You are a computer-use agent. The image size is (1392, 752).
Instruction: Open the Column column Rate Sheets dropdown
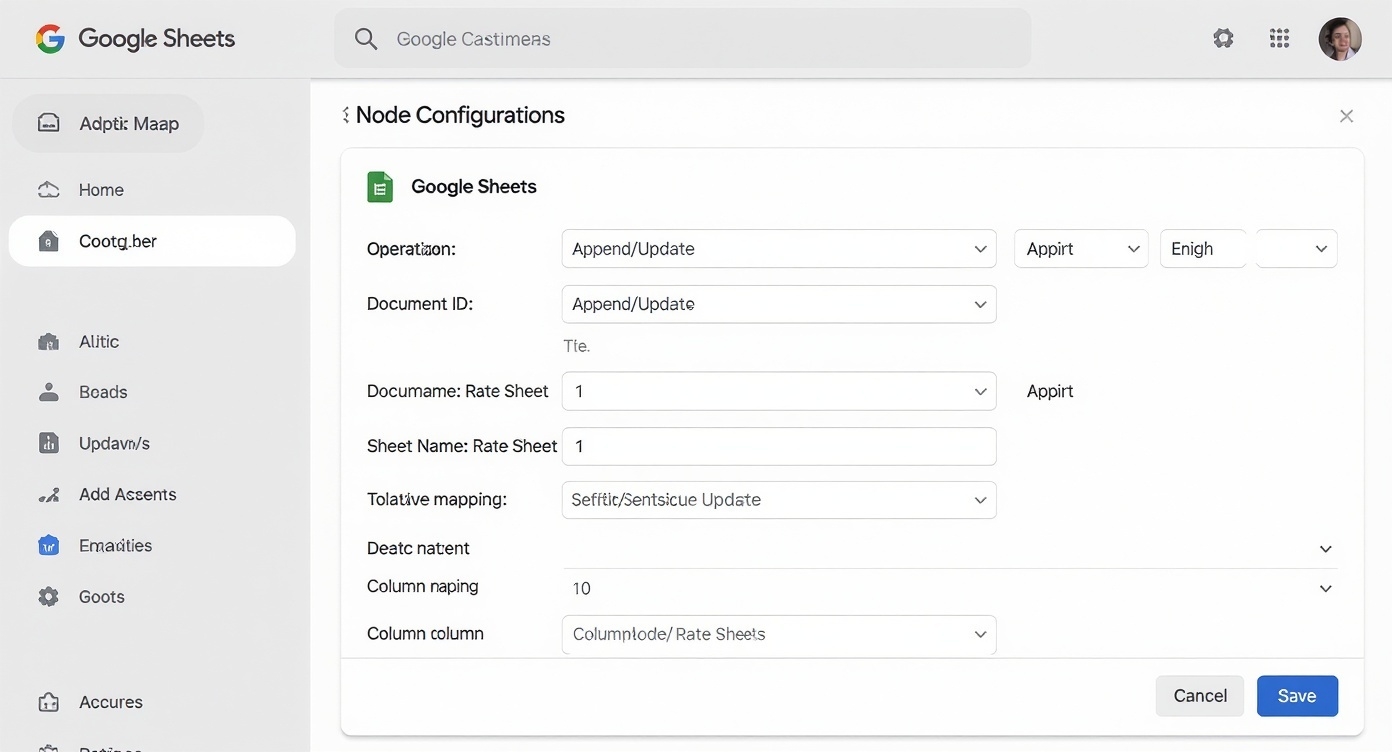click(x=778, y=635)
